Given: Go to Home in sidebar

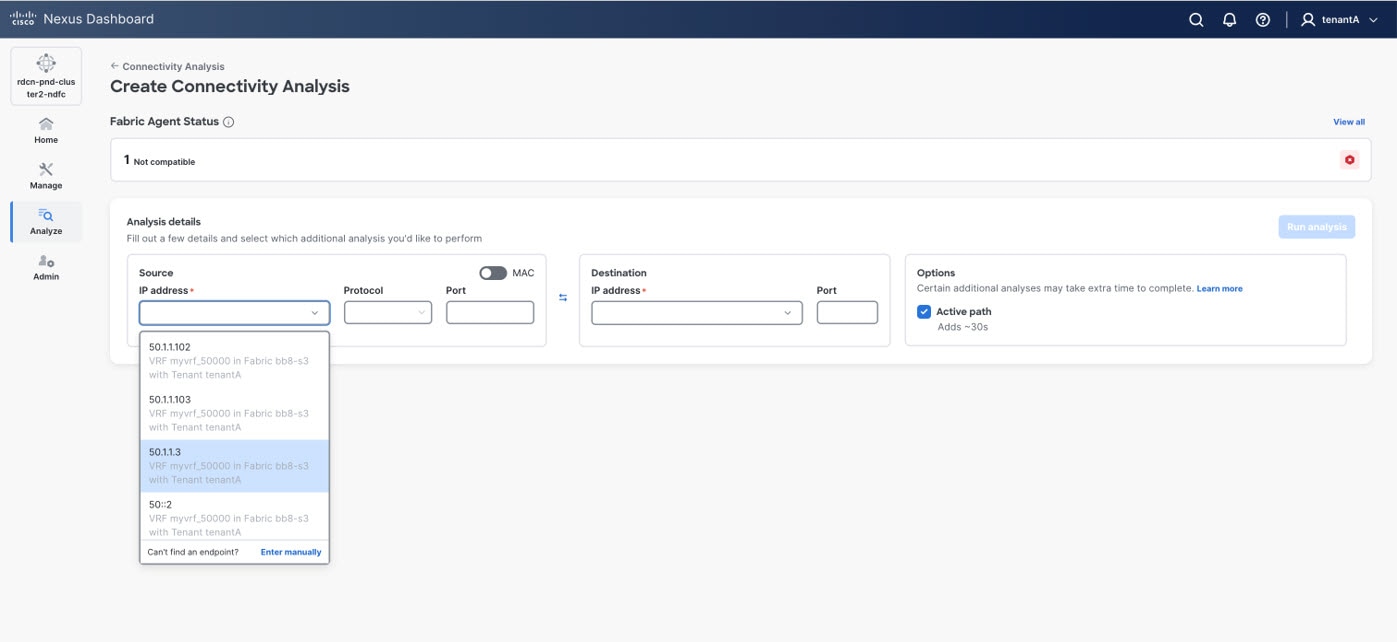Looking at the screenshot, I should [46, 130].
